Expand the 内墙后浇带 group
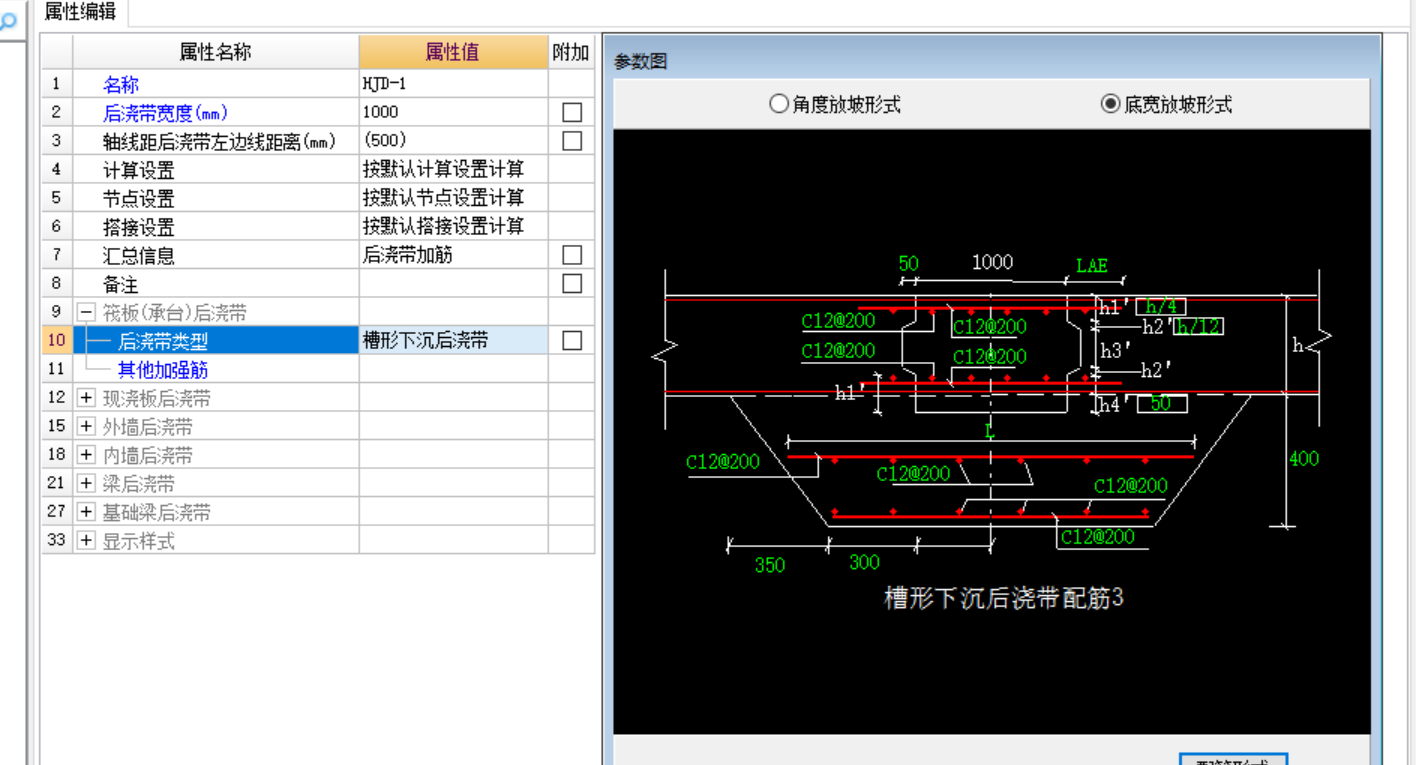Viewport: 1416px width, 765px height. tap(86, 455)
